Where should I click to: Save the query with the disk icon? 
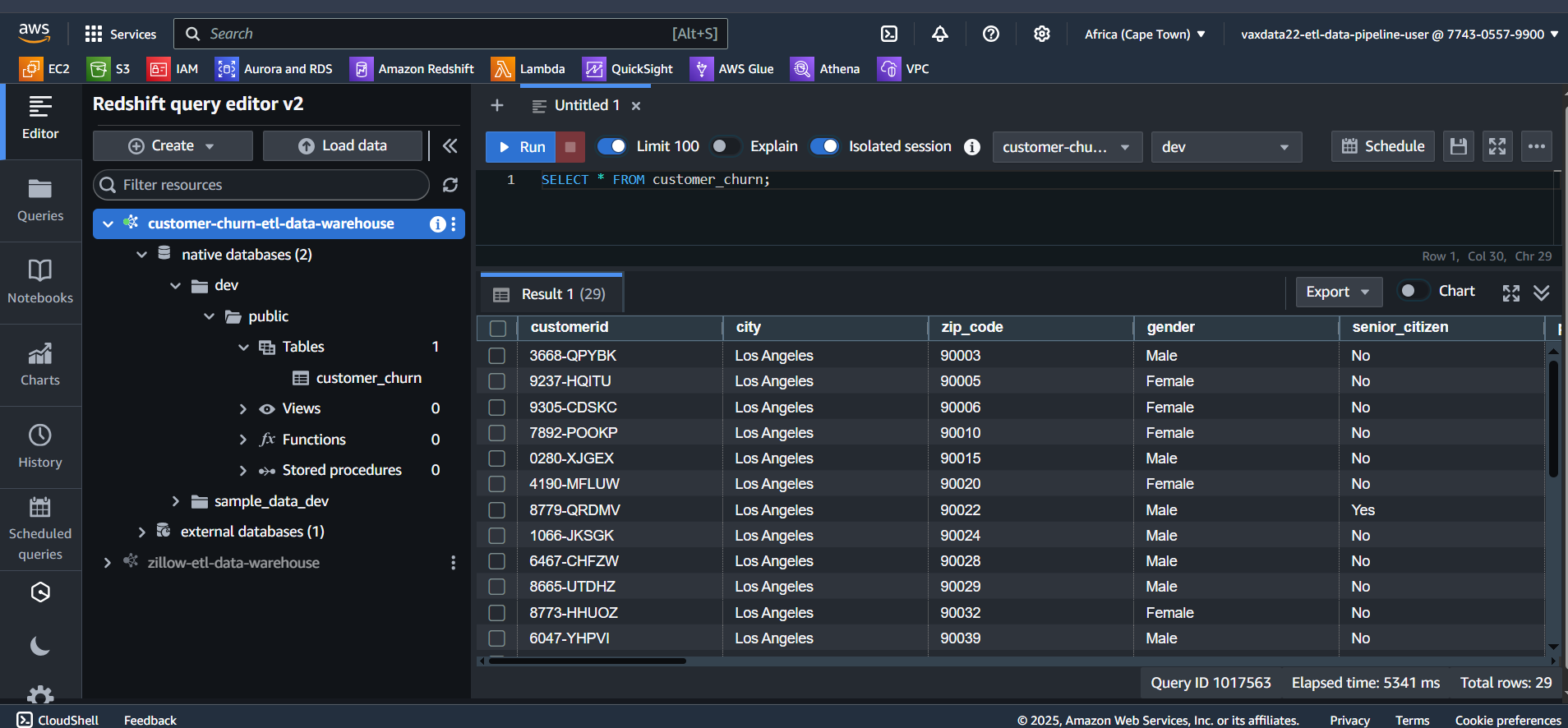pyautogui.click(x=1459, y=146)
